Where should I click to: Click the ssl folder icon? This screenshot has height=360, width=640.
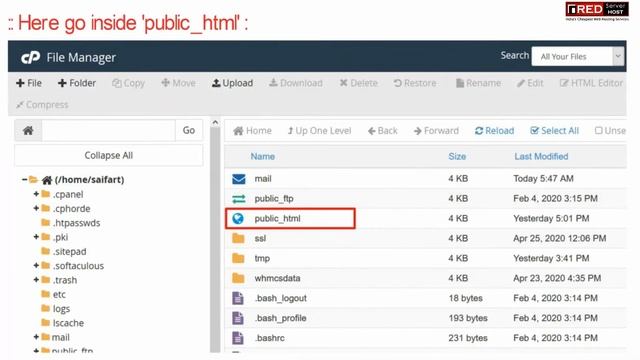point(238,238)
